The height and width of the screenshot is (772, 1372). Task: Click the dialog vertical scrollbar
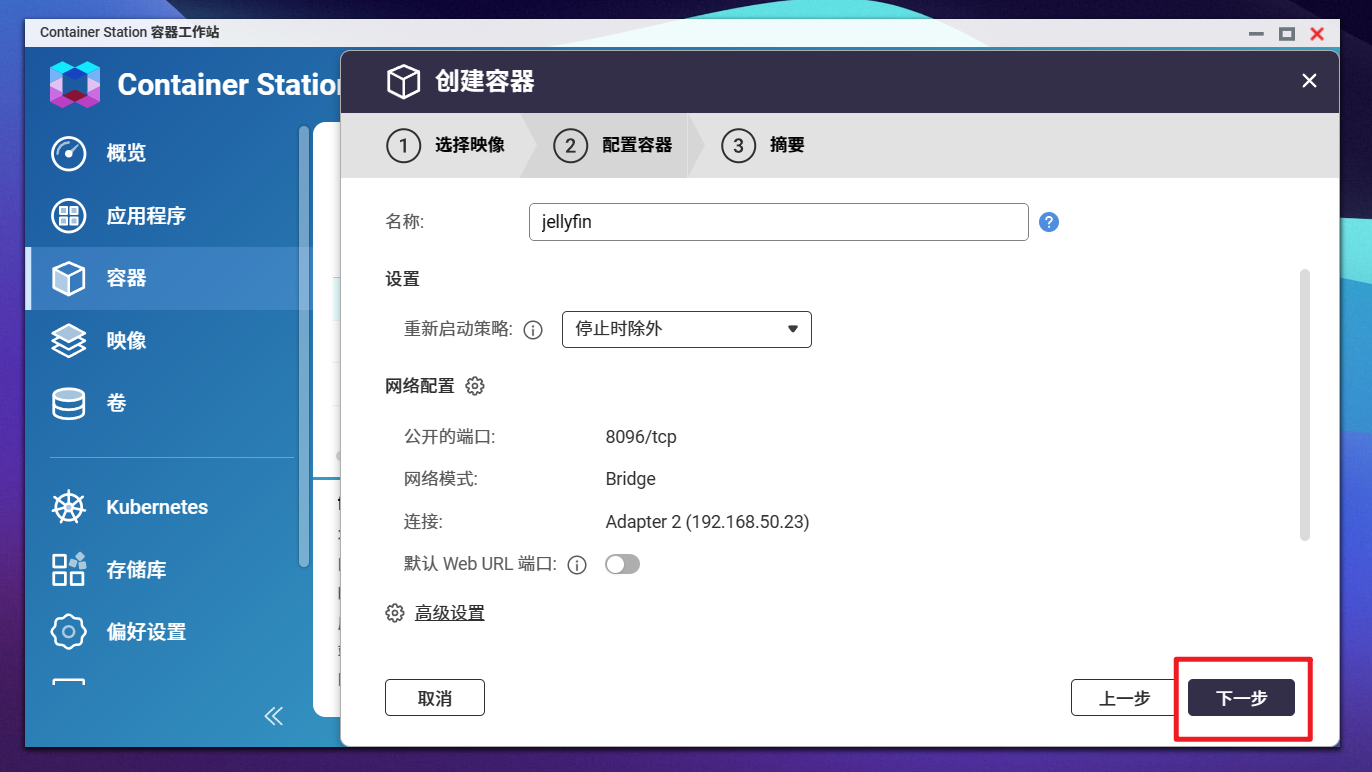1305,405
